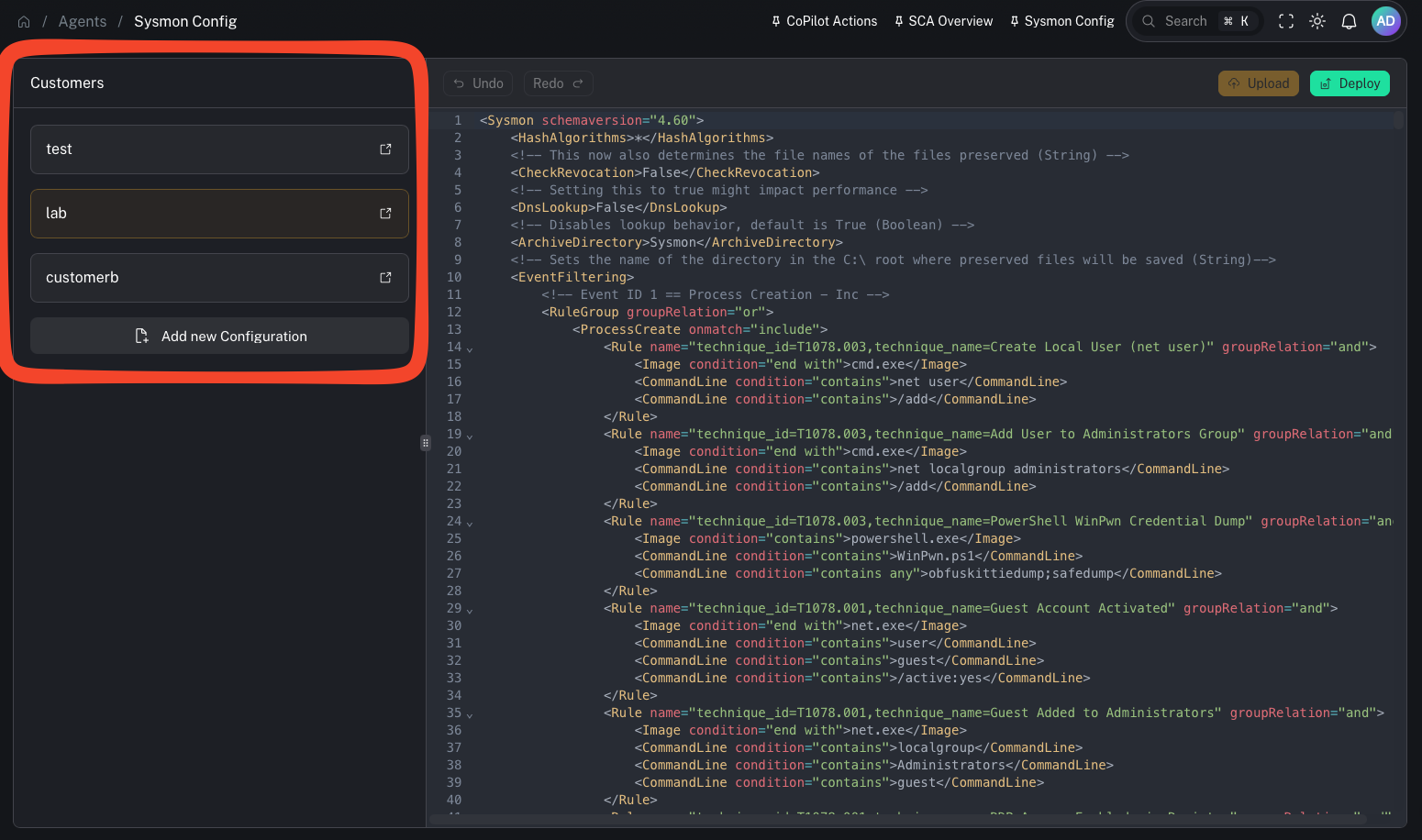This screenshot has width=1422, height=840.
Task: Click the pin icon beside SCA Overview
Action: (898, 21)
